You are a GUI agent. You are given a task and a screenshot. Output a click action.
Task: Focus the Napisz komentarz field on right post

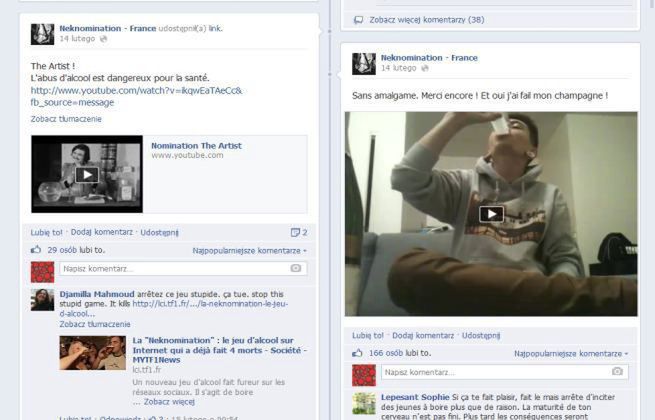505,372
